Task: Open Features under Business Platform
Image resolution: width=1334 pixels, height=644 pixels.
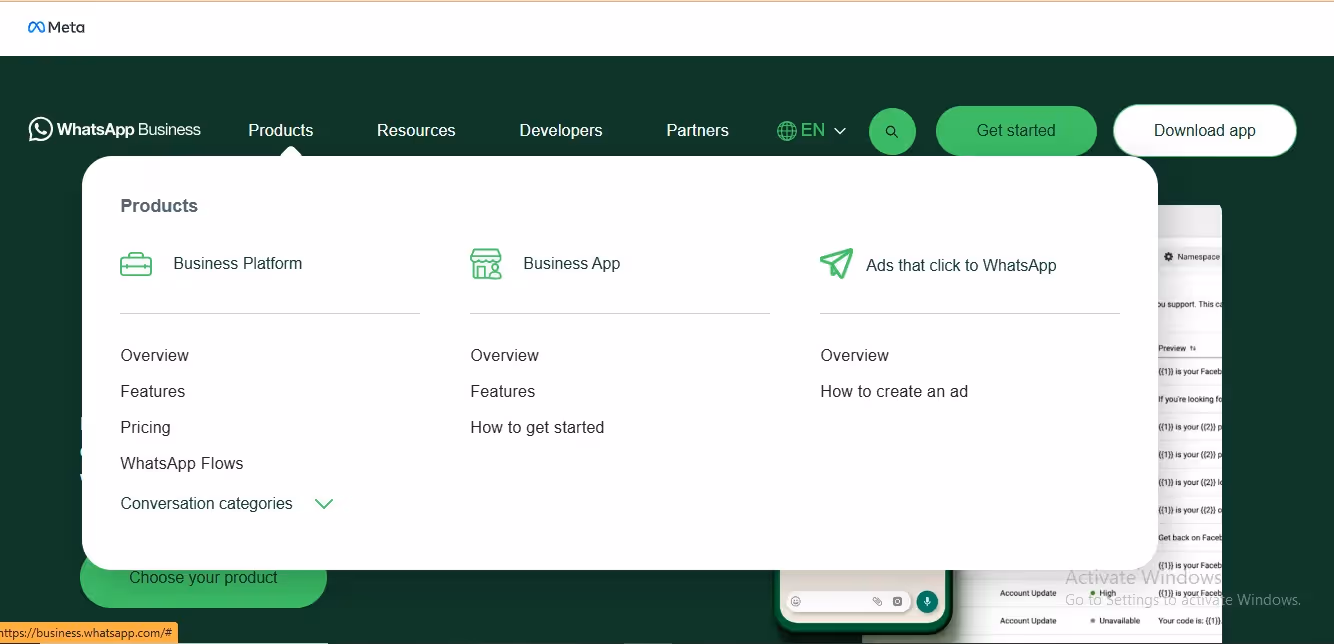Action: [153, 391]
